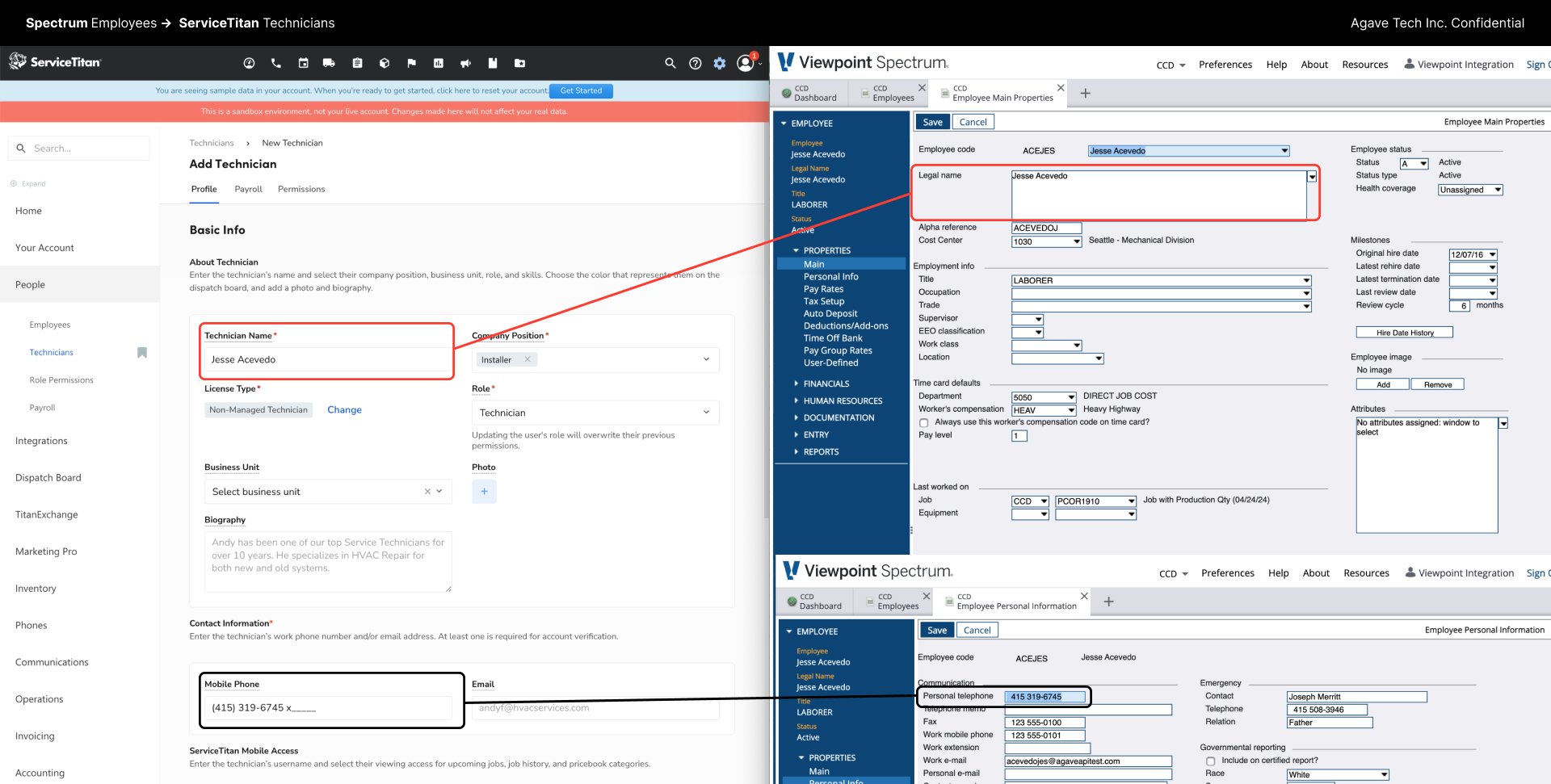The image size is (1551, 784).
Task: Click the Hire Date History button
Action: (x=1404, y=333)
